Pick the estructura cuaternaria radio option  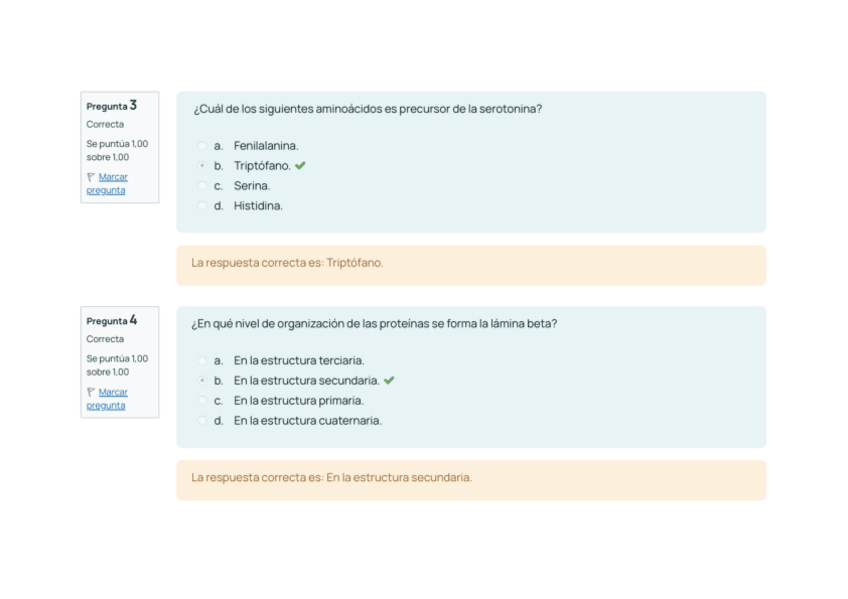click(x=203, y=421)
